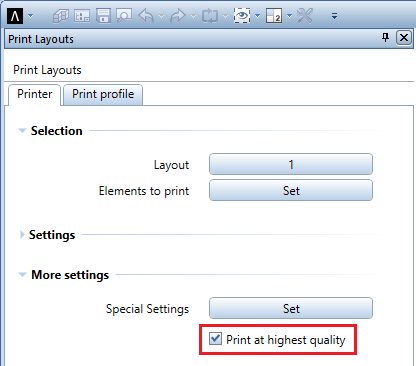Click the open drawing files toolbar icon
This screenshot has width=416, height=366.
point(82,16)
